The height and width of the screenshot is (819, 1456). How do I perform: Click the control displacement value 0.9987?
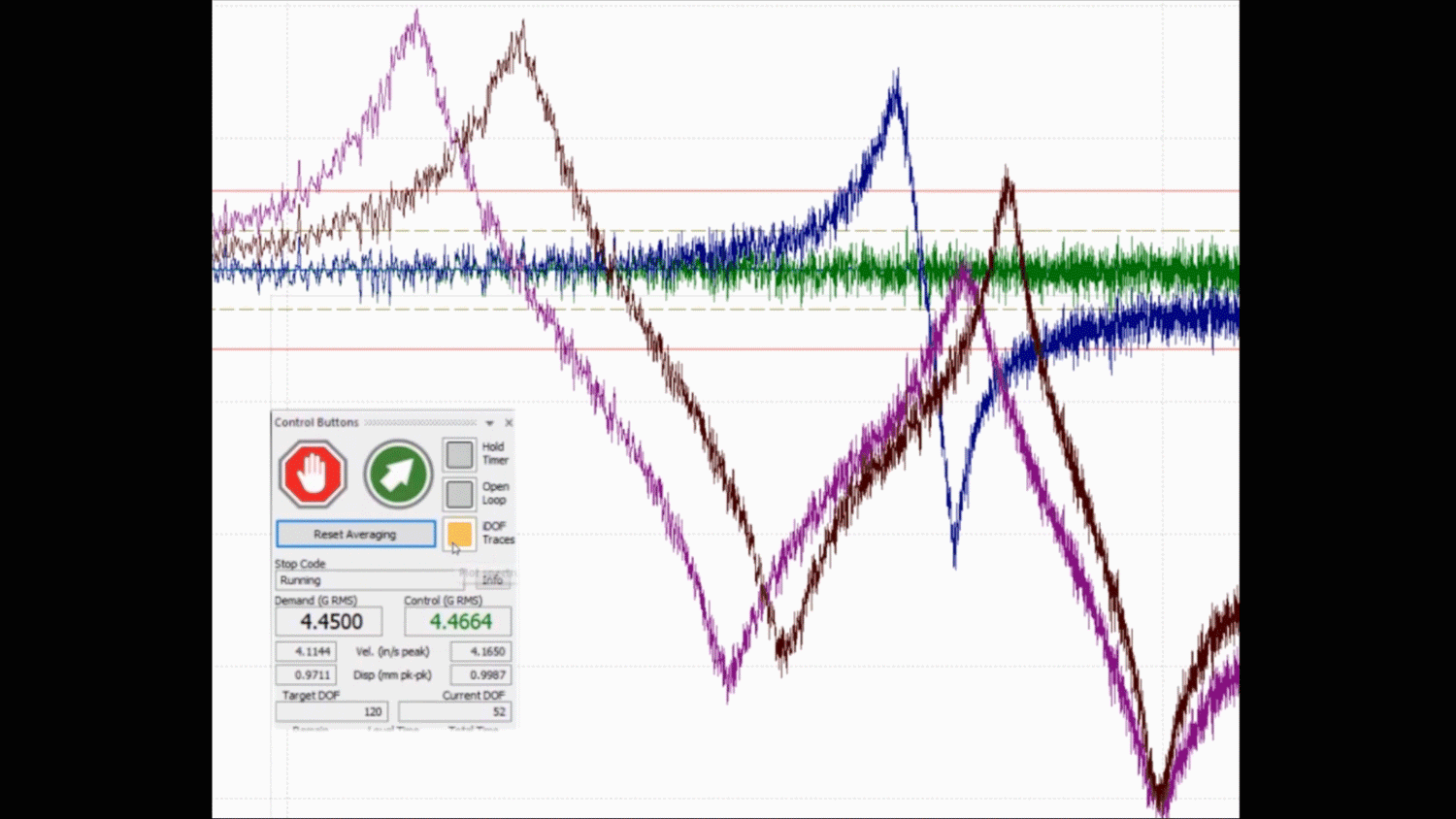click(x=480, y=674)
